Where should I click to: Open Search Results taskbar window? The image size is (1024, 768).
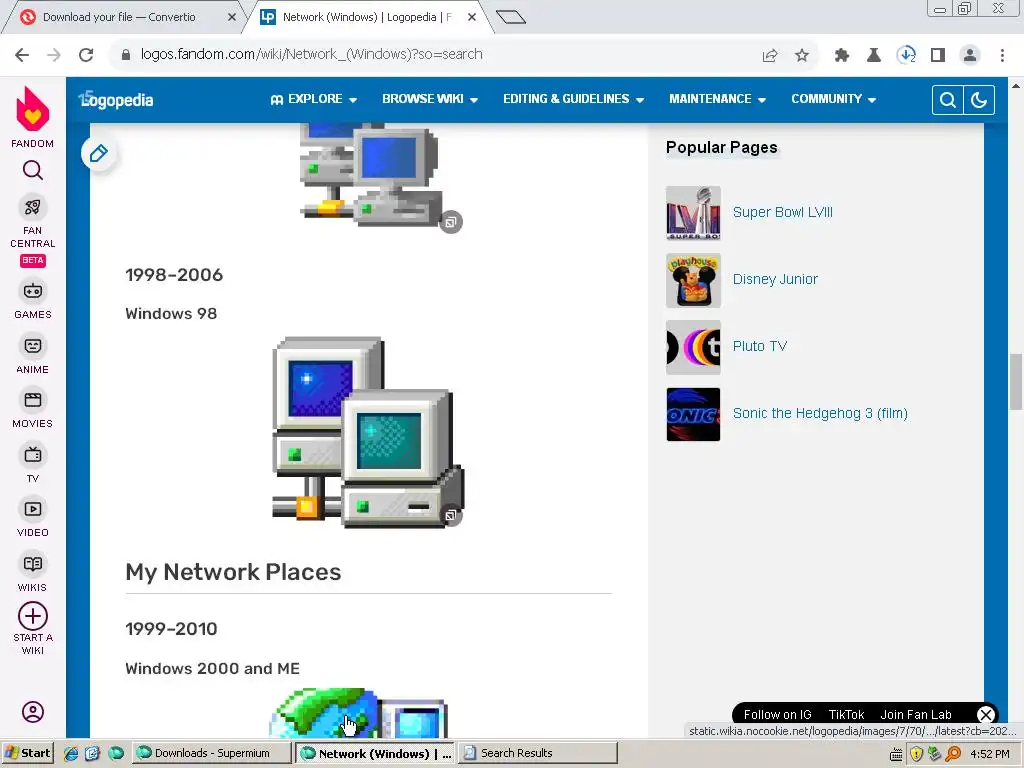pos(537,753)
